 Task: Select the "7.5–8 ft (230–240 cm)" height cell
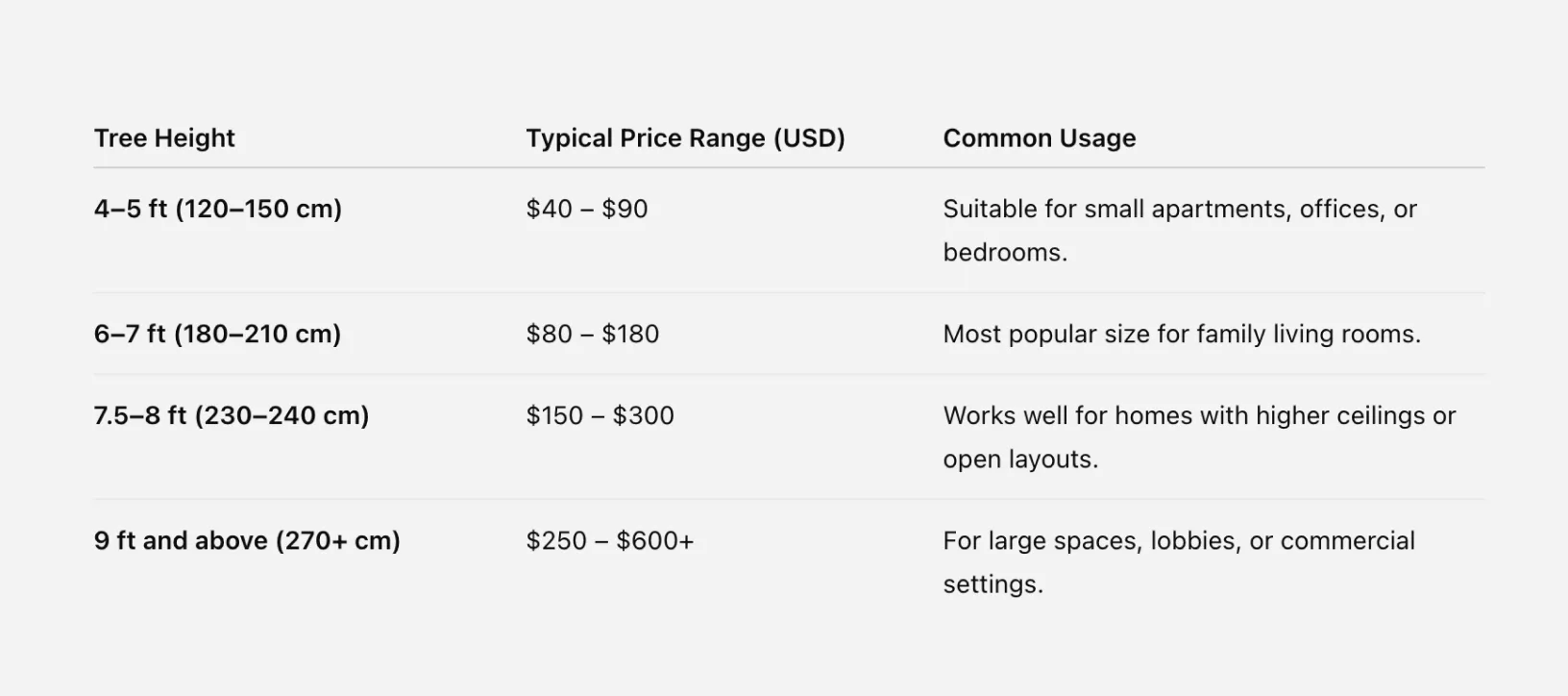tap(232, 416)
